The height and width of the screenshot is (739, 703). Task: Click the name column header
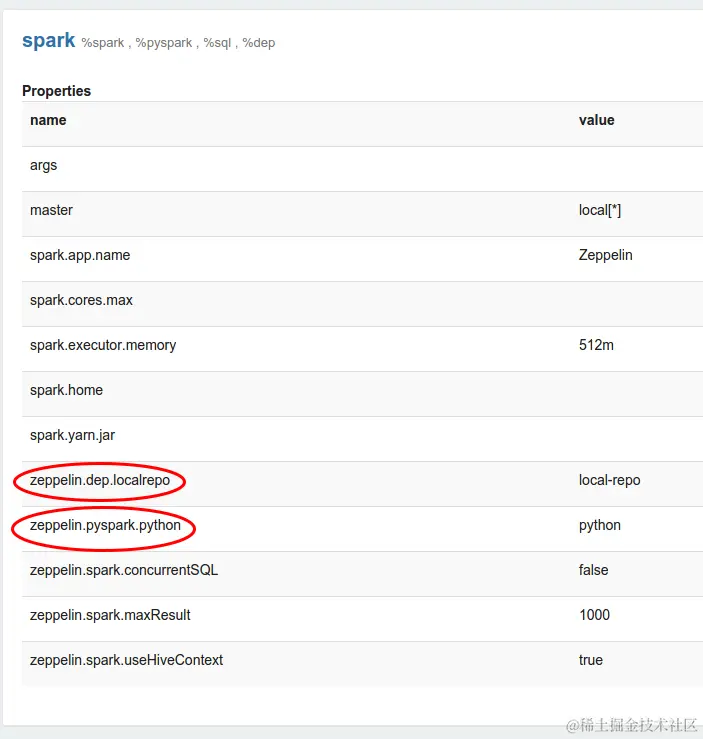48,120
